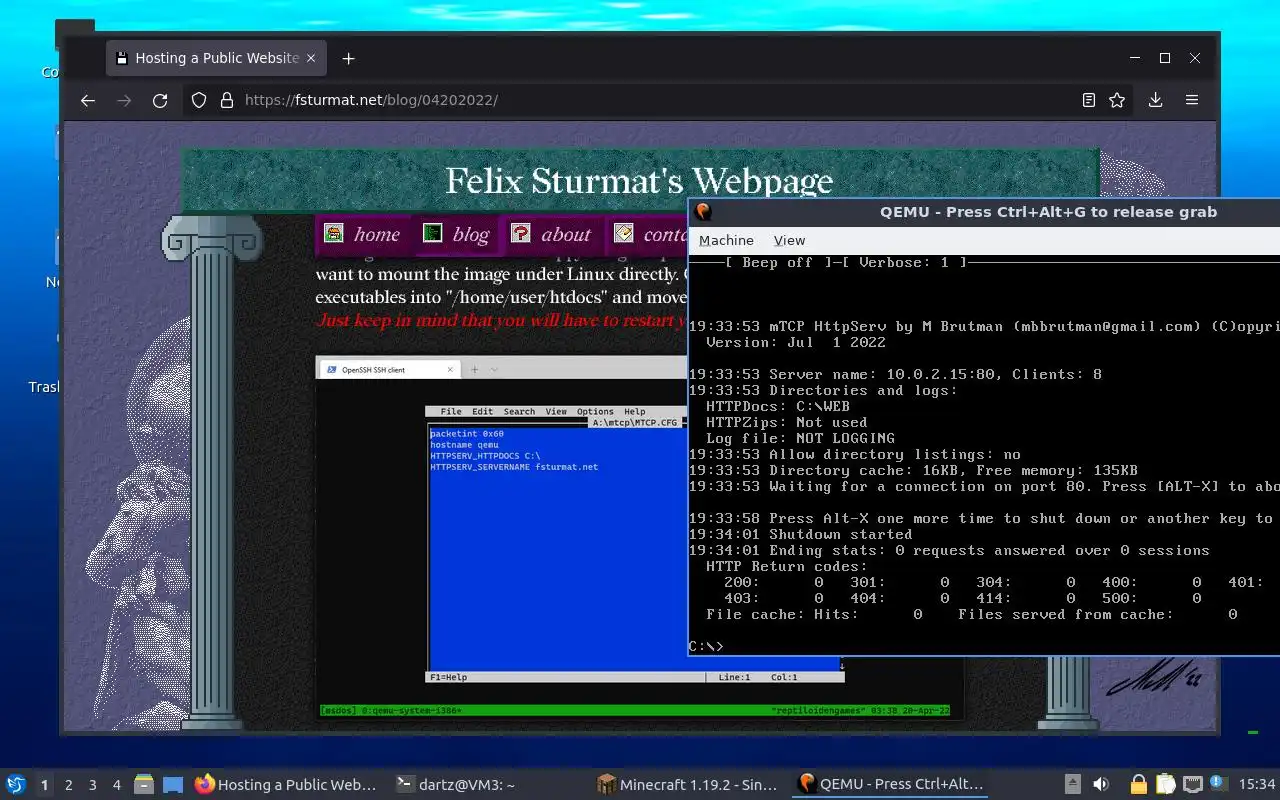The height and width of the screenshot is (800, 1280).
Task: Open the shield tracking protection icon
Action: (x=199, y=100)
